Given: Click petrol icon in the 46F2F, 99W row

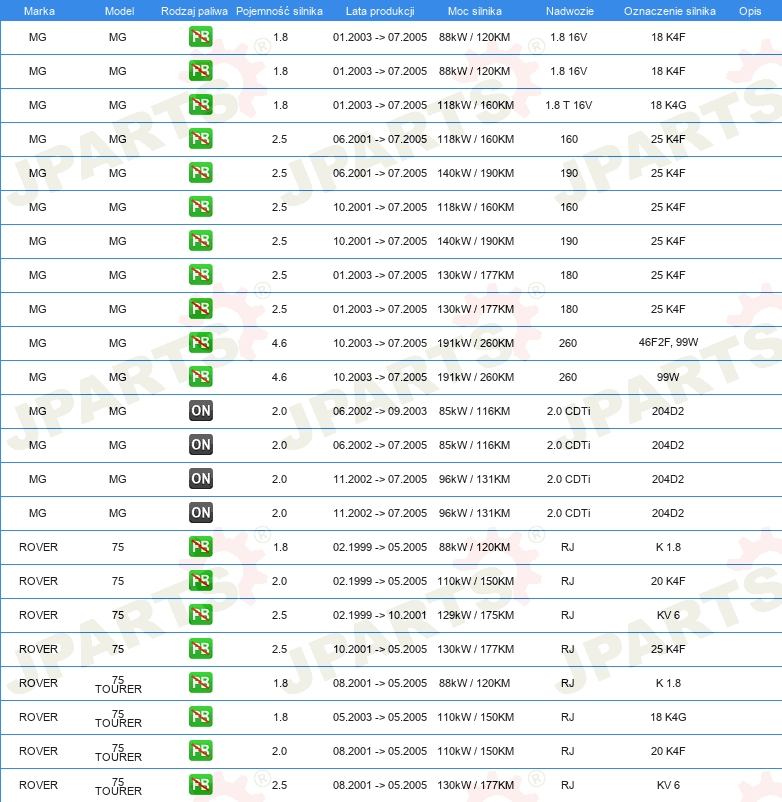Looking at the screenshot, I should [200, 343].
